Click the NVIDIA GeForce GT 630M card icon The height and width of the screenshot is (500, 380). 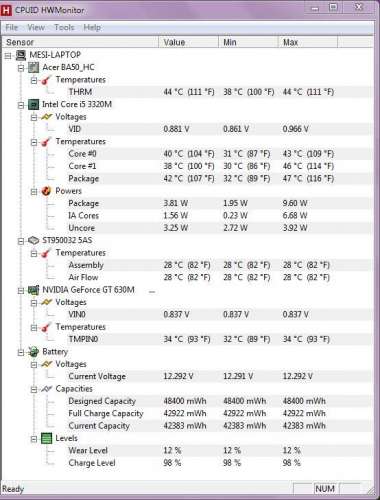[33, 290]
